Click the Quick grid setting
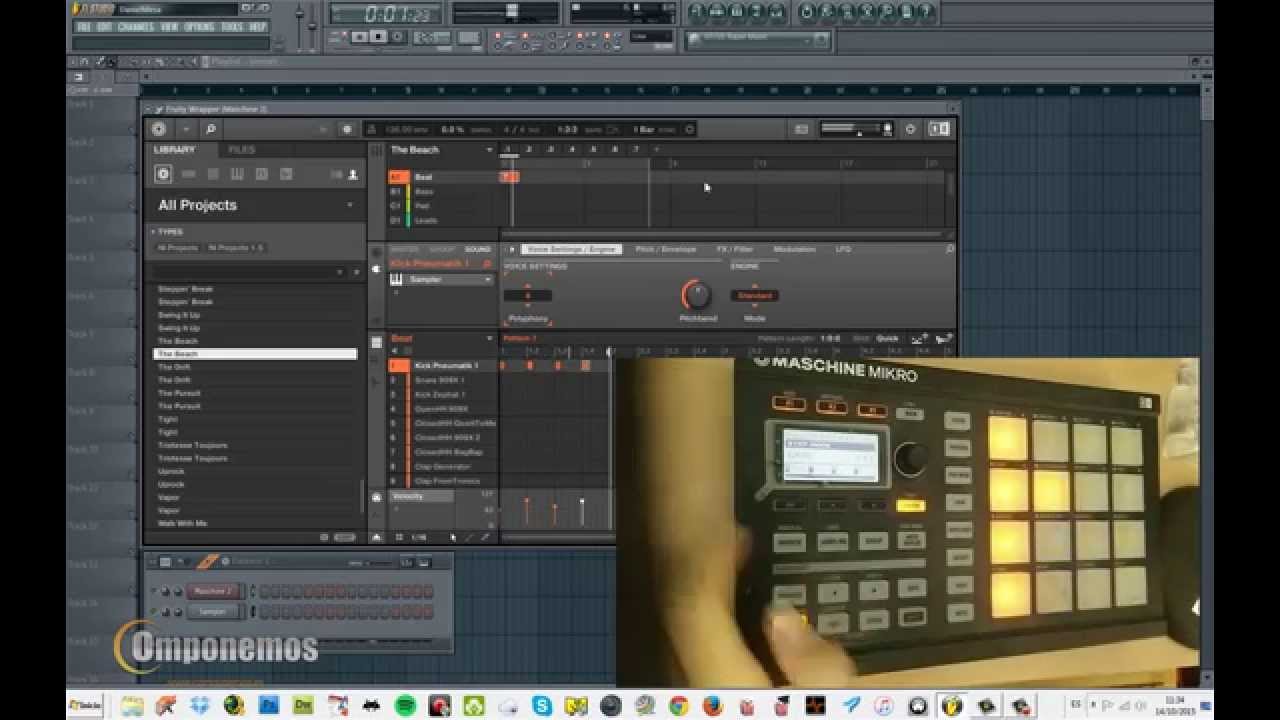This screenshot has height=720, width=1280. tap(887, 338)
